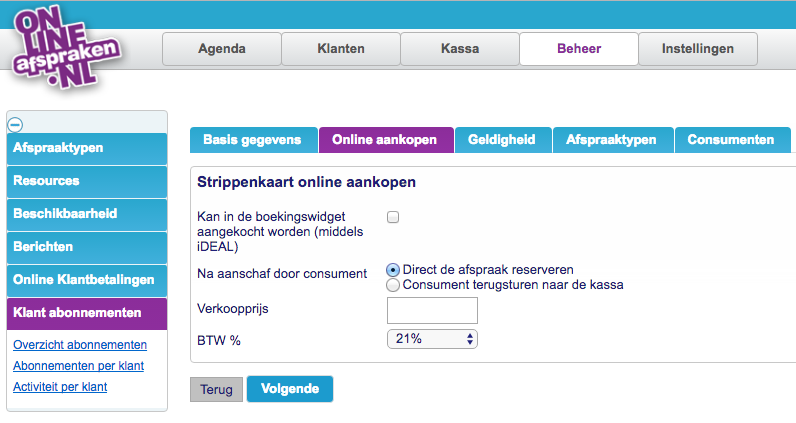The height and width of the screenshot is (423, 796).
Task: Select Direct de afspraak reserveren
Action: click(392, 270)
